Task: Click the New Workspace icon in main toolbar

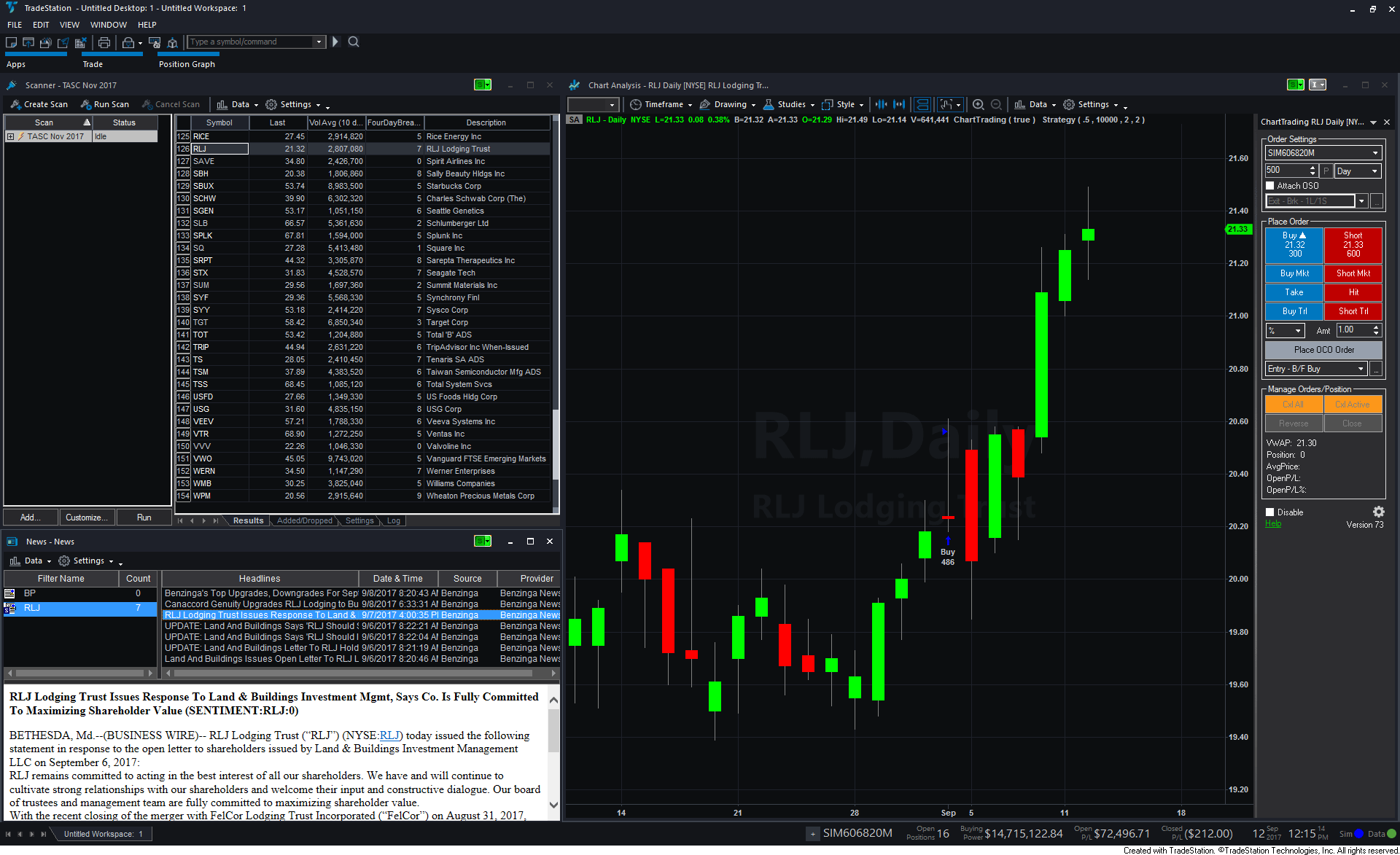Action: coord(12,42)
